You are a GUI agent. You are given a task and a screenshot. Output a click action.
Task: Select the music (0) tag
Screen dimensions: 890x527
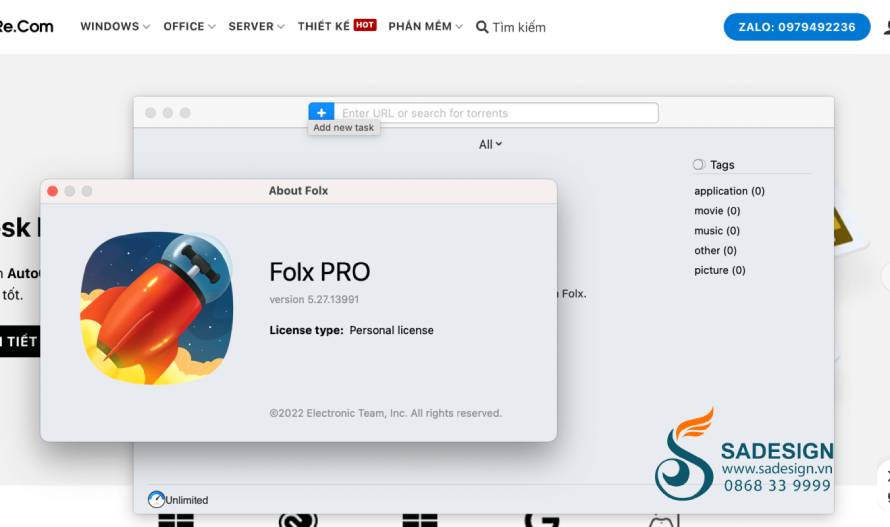click(717, 231)
